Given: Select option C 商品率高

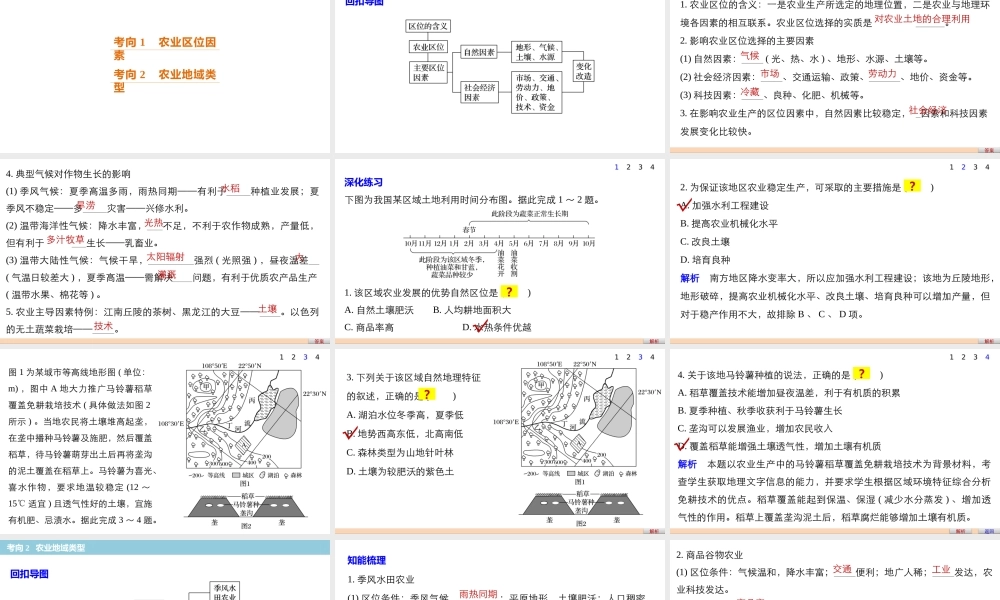Looking at the screenshot, I should point(369,327).
